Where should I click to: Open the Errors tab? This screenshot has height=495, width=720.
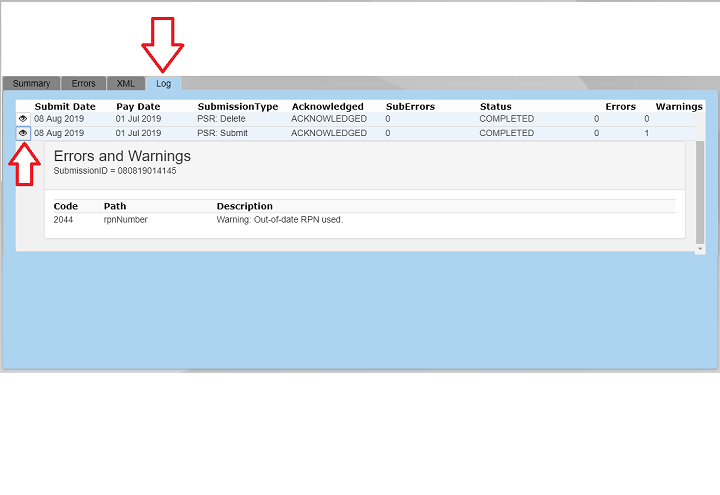tap(84, 84)
